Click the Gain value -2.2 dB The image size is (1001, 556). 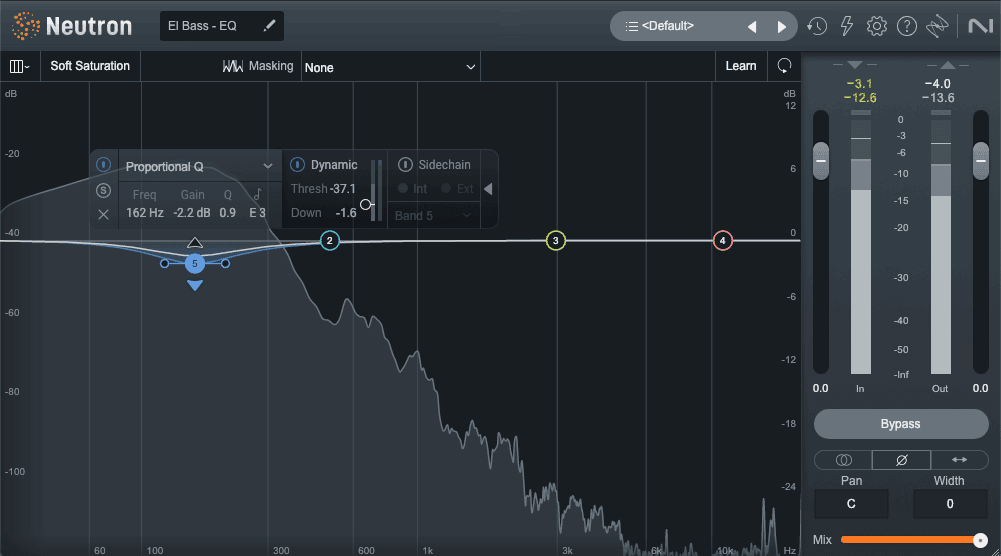pos(192,213)
